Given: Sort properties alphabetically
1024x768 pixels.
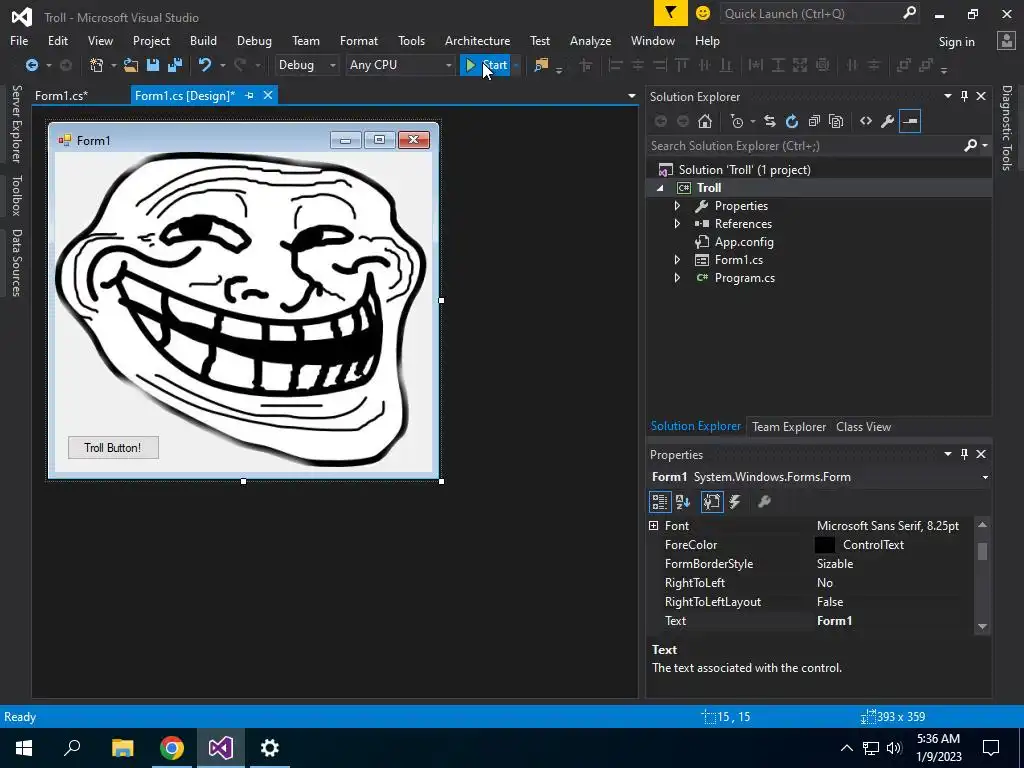Looking at the screenshot, I should pyautogui.click(x=683, y=502).
